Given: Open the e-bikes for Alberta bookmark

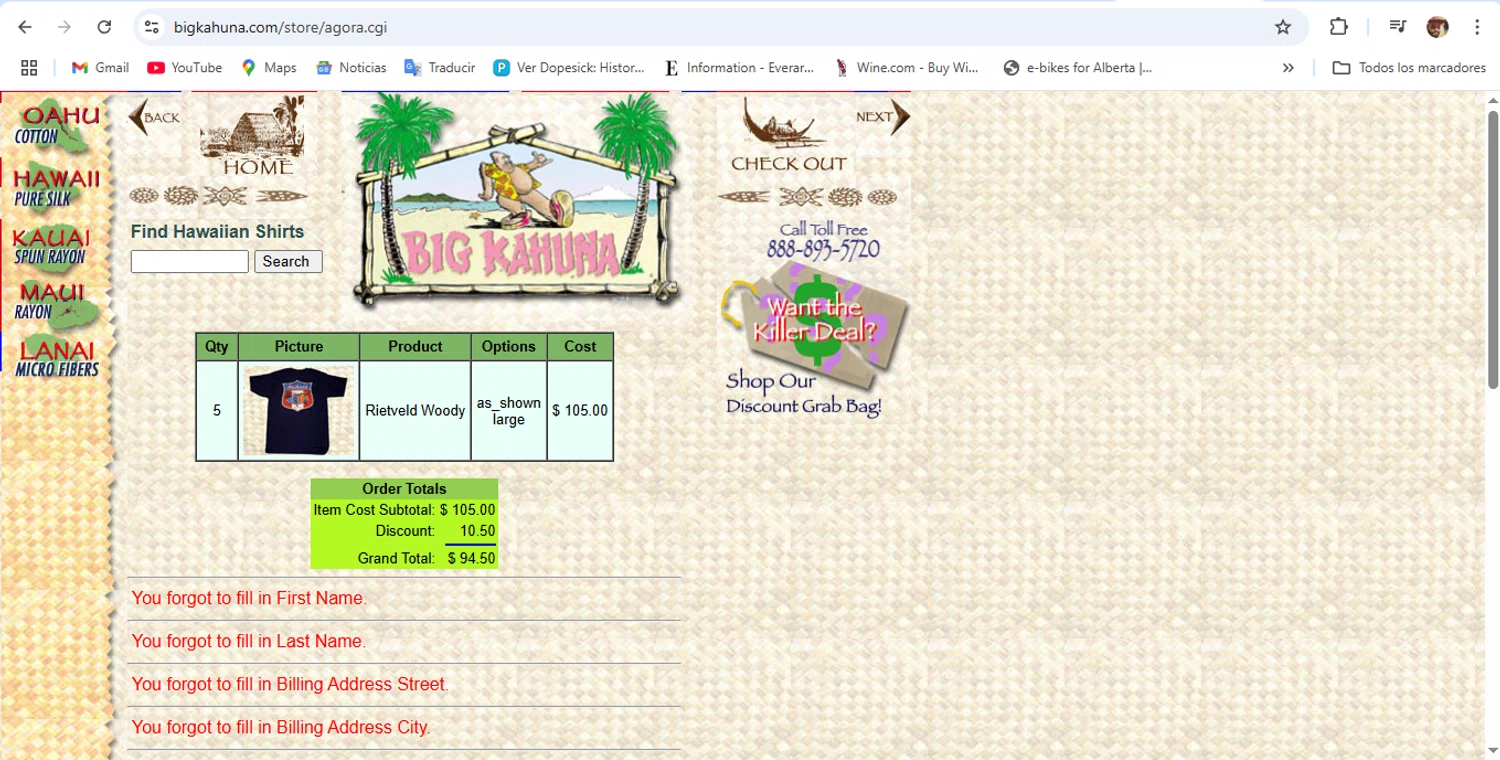Looking at the screenshot, I should (x=1078, y=68).
